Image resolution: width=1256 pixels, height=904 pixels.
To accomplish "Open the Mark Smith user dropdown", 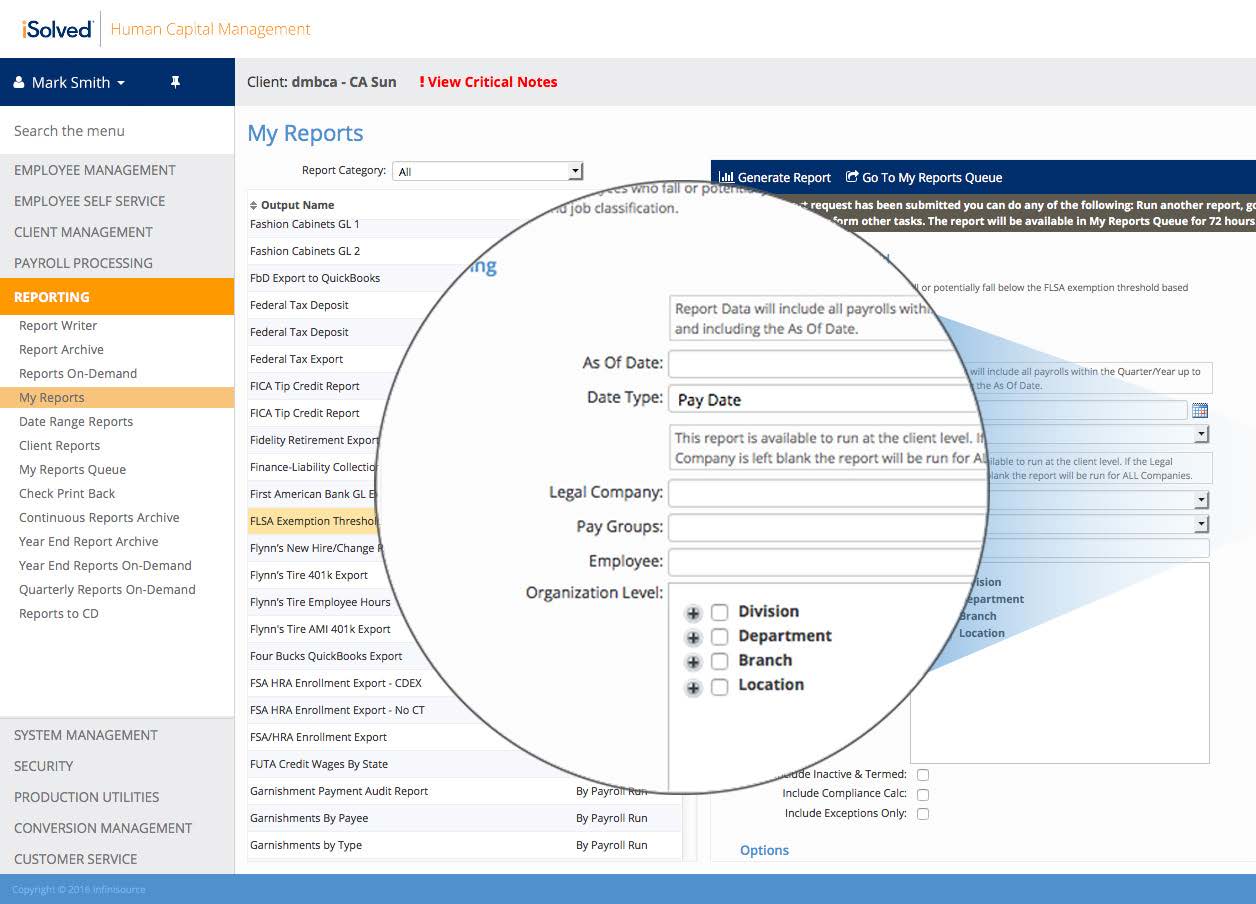I will [70, 83].
